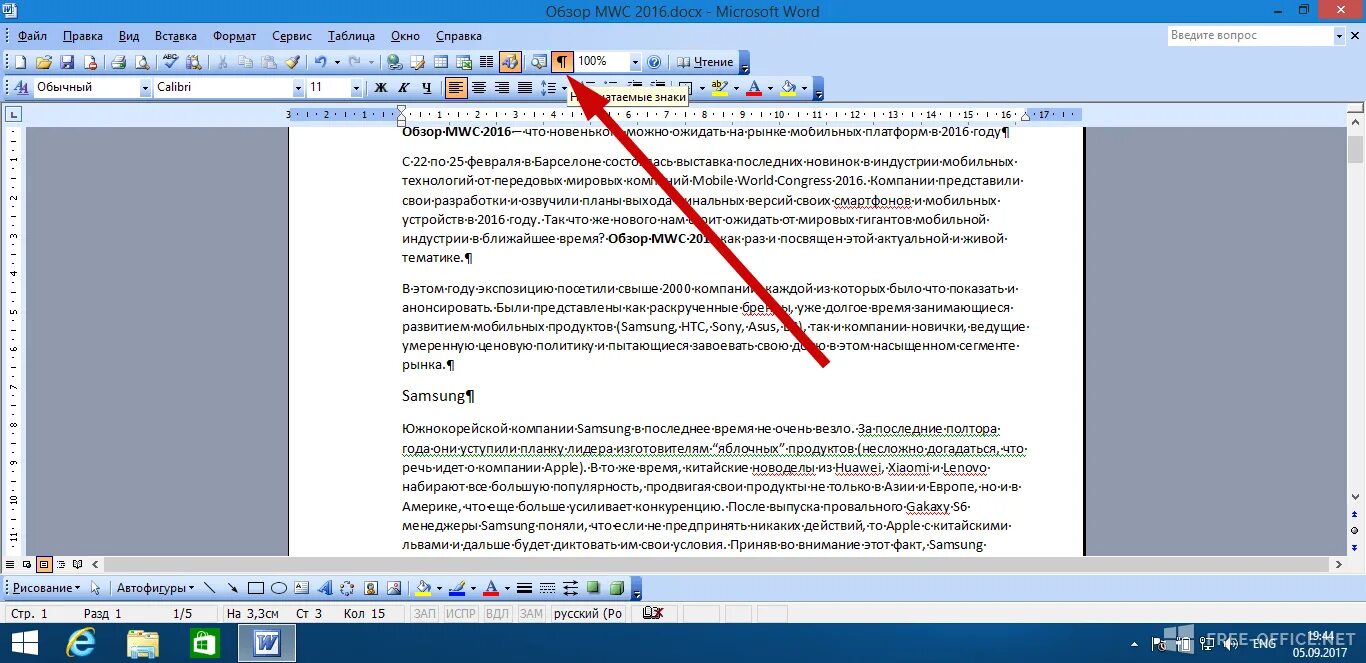Open an existing file from the toolbar

coord(44,62)
